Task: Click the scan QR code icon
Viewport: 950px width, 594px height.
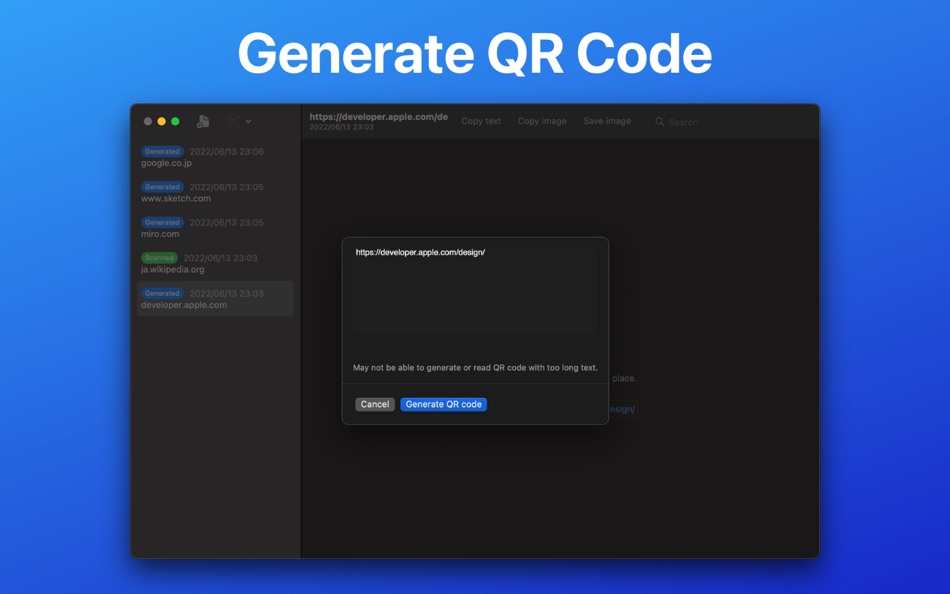Action: coord(233,121)
